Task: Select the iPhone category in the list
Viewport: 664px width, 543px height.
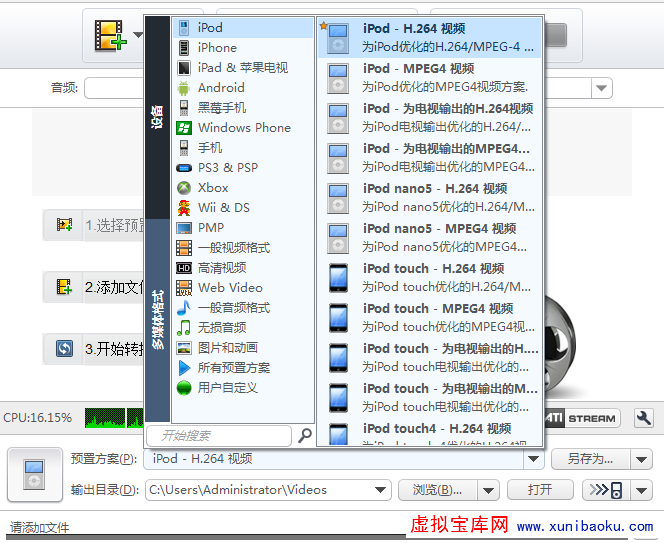Action: pyautogui.click(x=217, y=48)
